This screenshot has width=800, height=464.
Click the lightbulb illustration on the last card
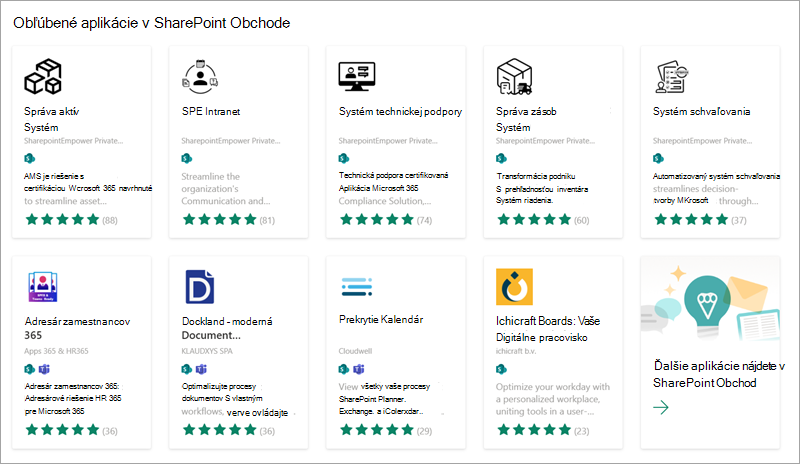707,306
